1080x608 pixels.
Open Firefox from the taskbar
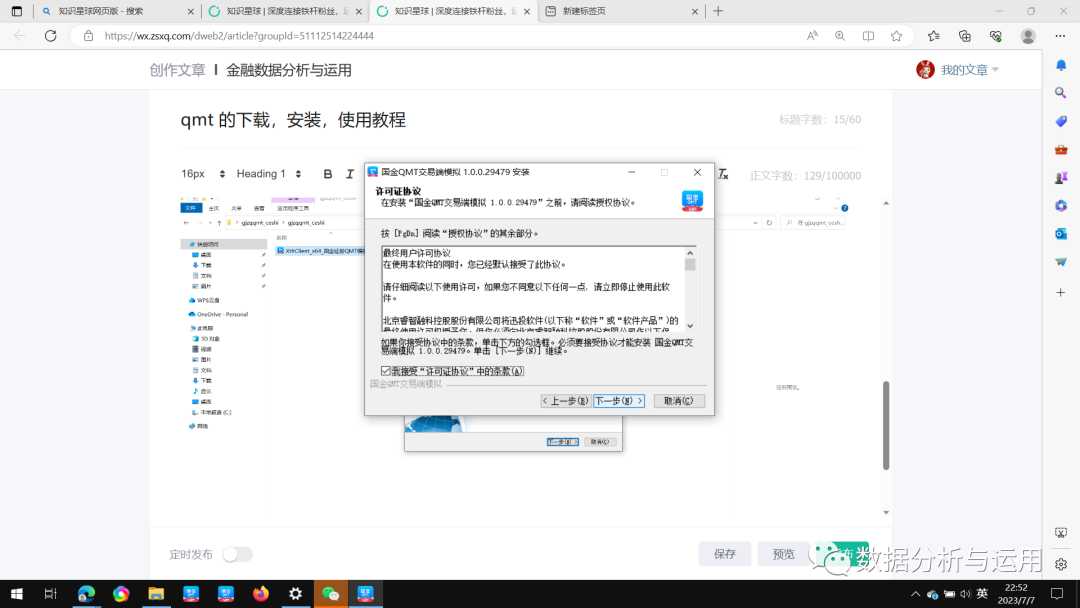(260, 594)
